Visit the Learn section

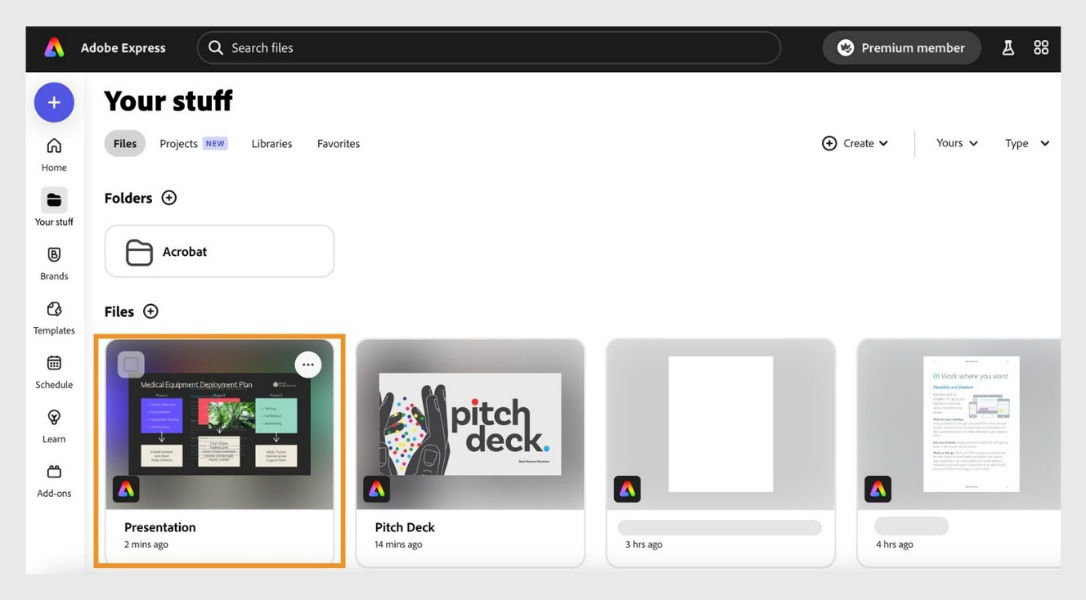[53, 423]
